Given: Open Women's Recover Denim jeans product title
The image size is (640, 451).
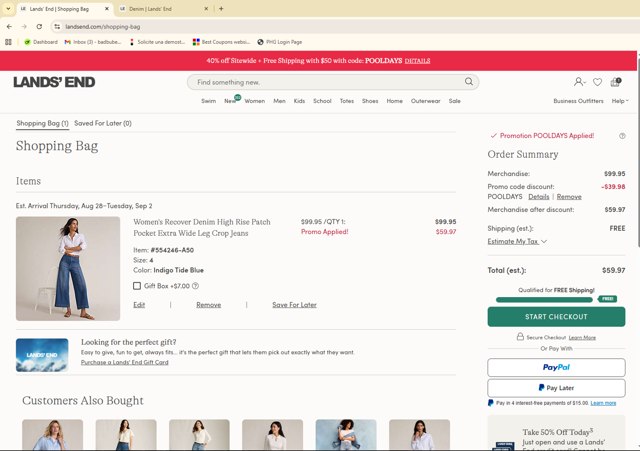Looking at the screenshot, I should tap(202, 227).
